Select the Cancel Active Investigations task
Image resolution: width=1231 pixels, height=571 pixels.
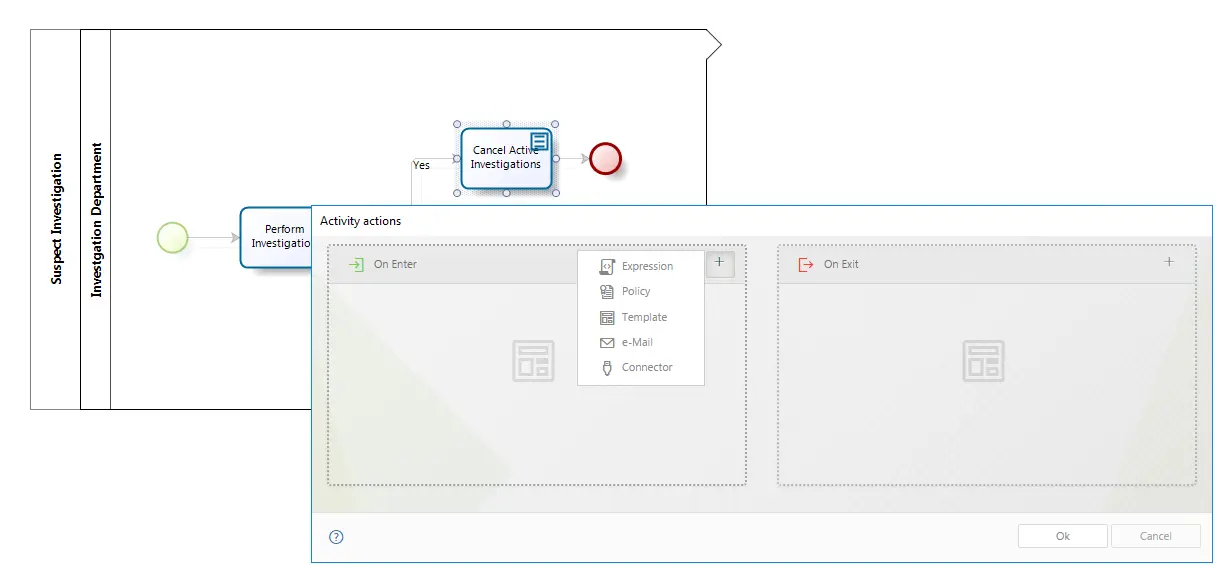point(506,158)
